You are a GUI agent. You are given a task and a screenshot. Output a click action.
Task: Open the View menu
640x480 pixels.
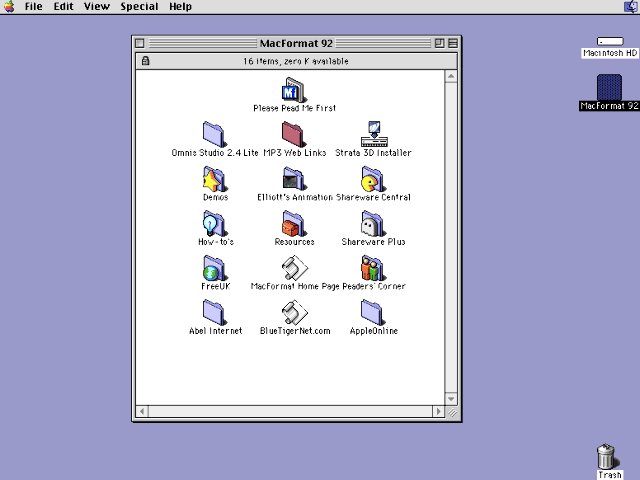coord(97,7)
